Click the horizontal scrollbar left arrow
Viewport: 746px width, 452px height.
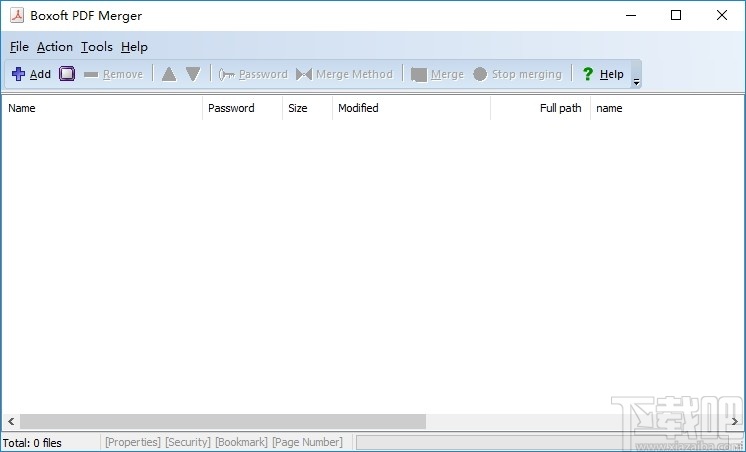[x=11, y=421]
